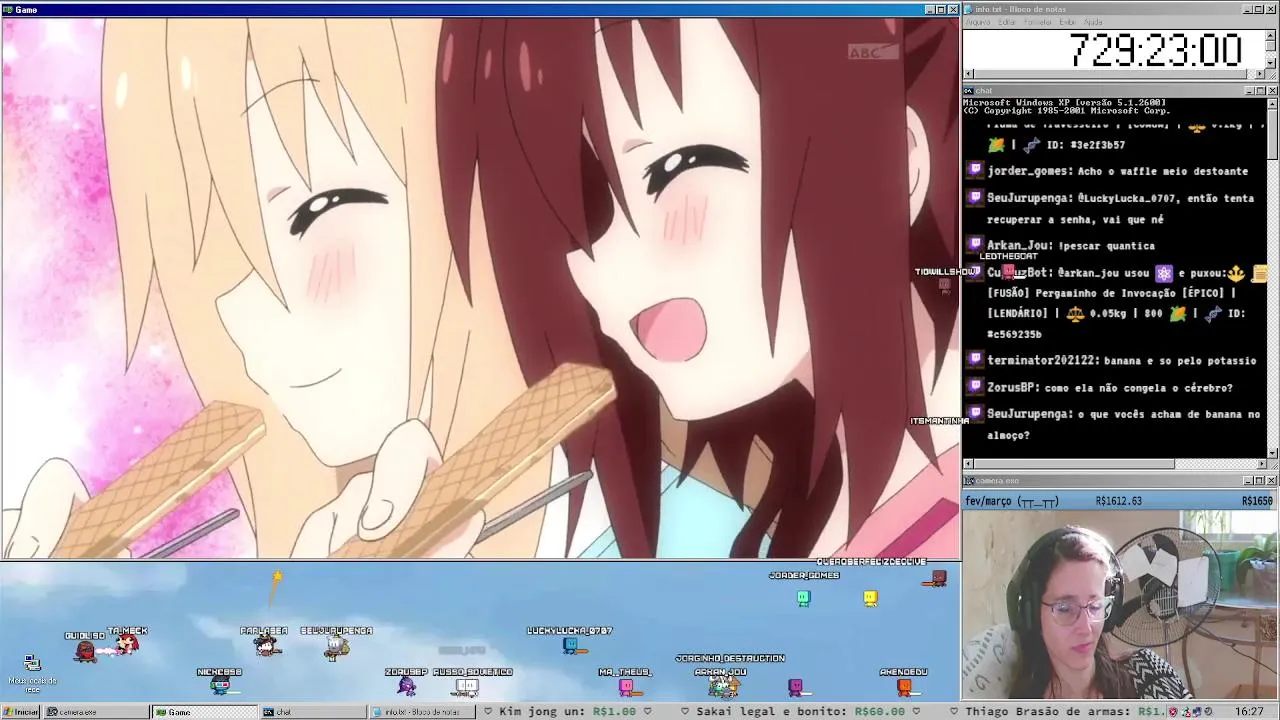
Task: Open Exibir menu in Bloco de notas
Action: pos(1068,22)
